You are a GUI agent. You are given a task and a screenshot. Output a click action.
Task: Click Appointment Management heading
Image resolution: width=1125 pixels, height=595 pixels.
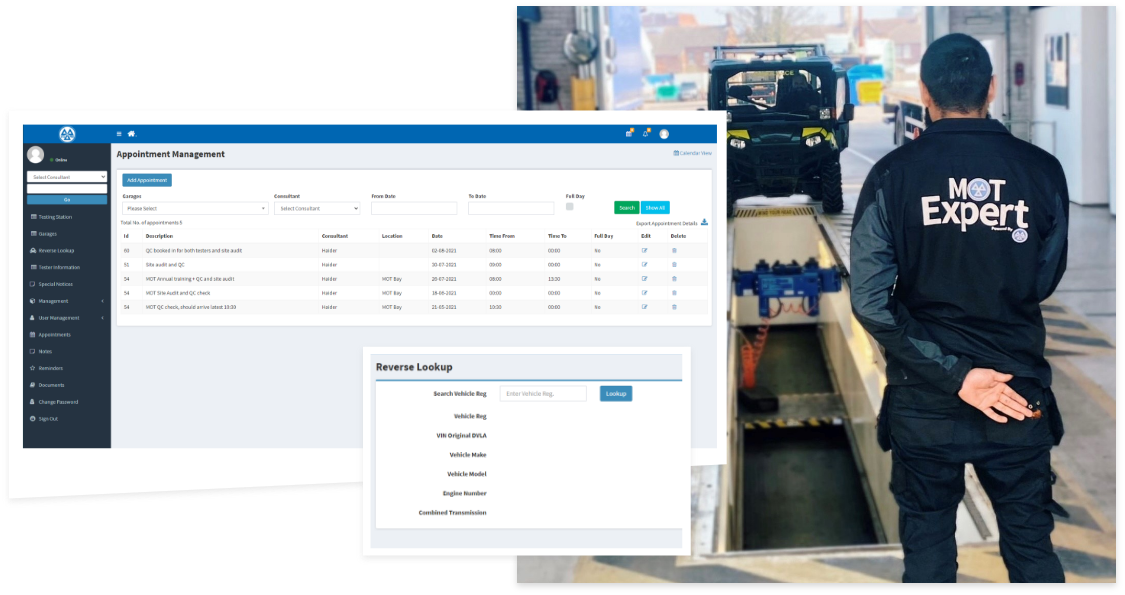point(171,154)
